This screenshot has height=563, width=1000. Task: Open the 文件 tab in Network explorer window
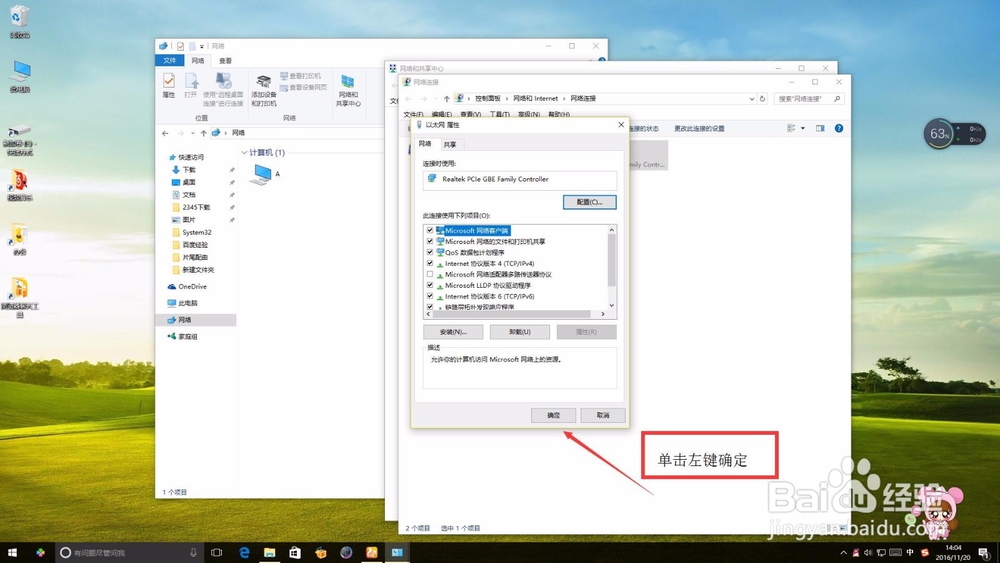pyautogui.click(x=170, y=61)
